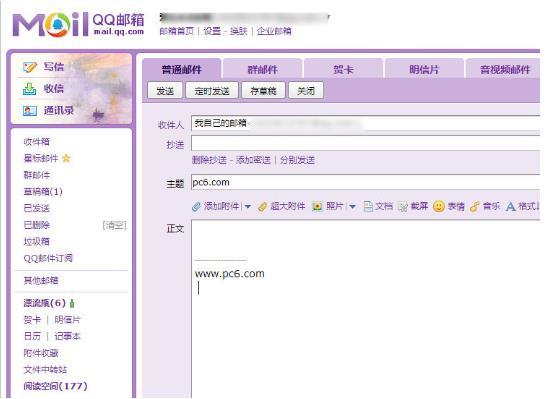
Task: Click the sidebar 贺卡 link
Action: point(32,320)
